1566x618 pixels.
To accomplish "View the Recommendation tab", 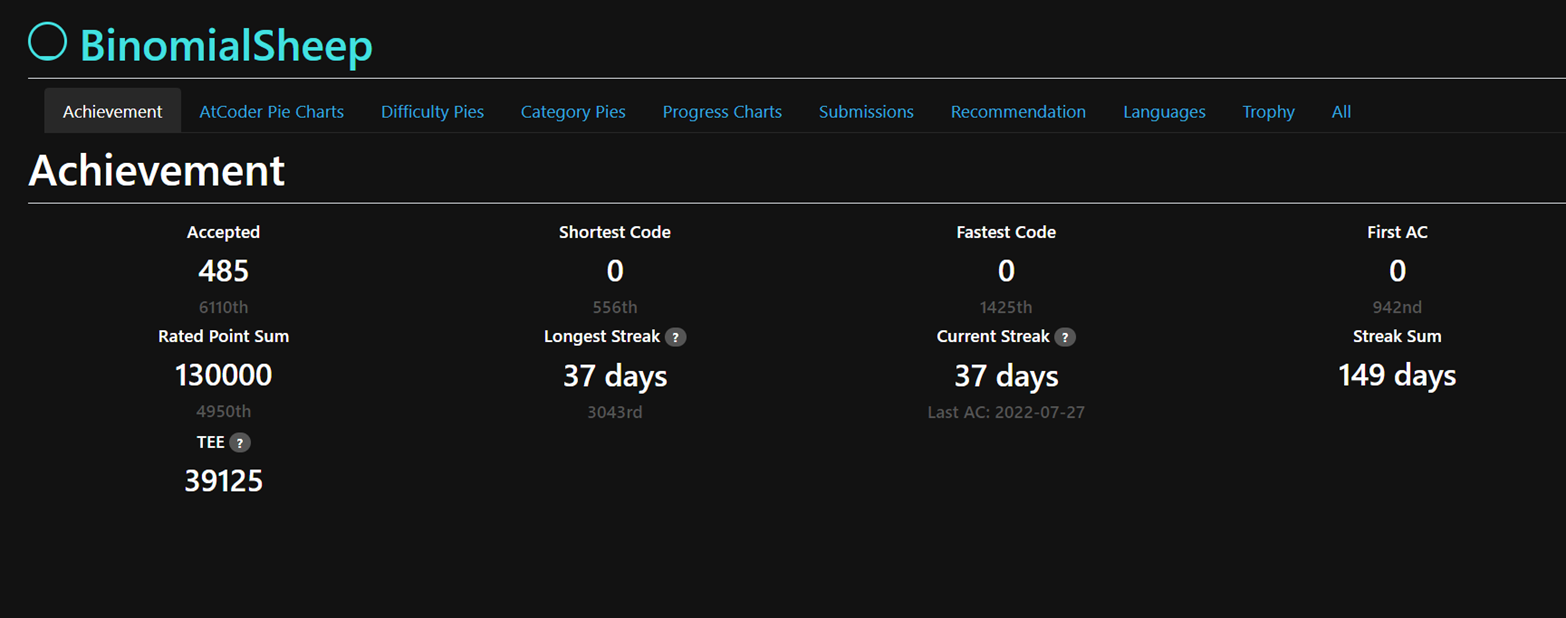I will 1018,112.
